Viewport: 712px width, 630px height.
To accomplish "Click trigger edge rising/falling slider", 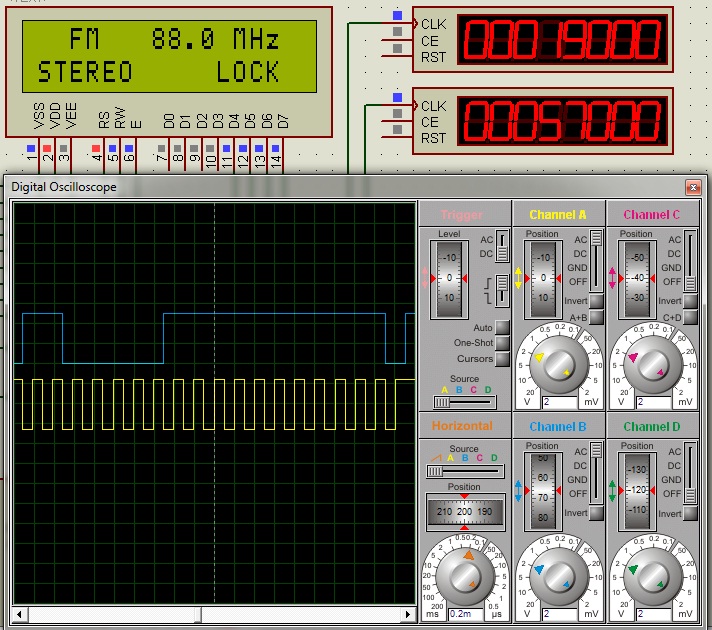I will coord(502,291).
